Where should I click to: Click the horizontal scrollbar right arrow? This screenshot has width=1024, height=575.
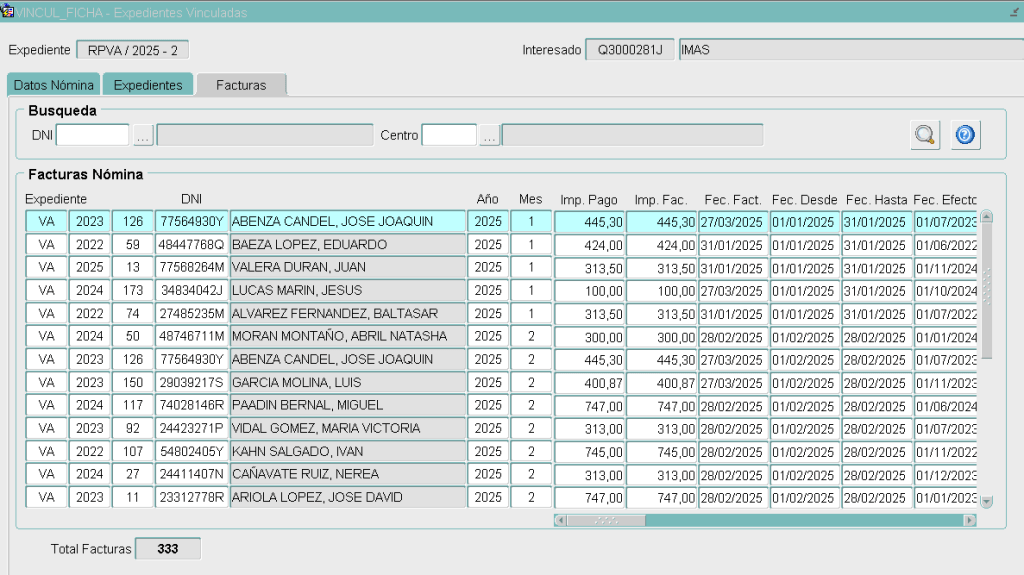click(x=969, y=520)
